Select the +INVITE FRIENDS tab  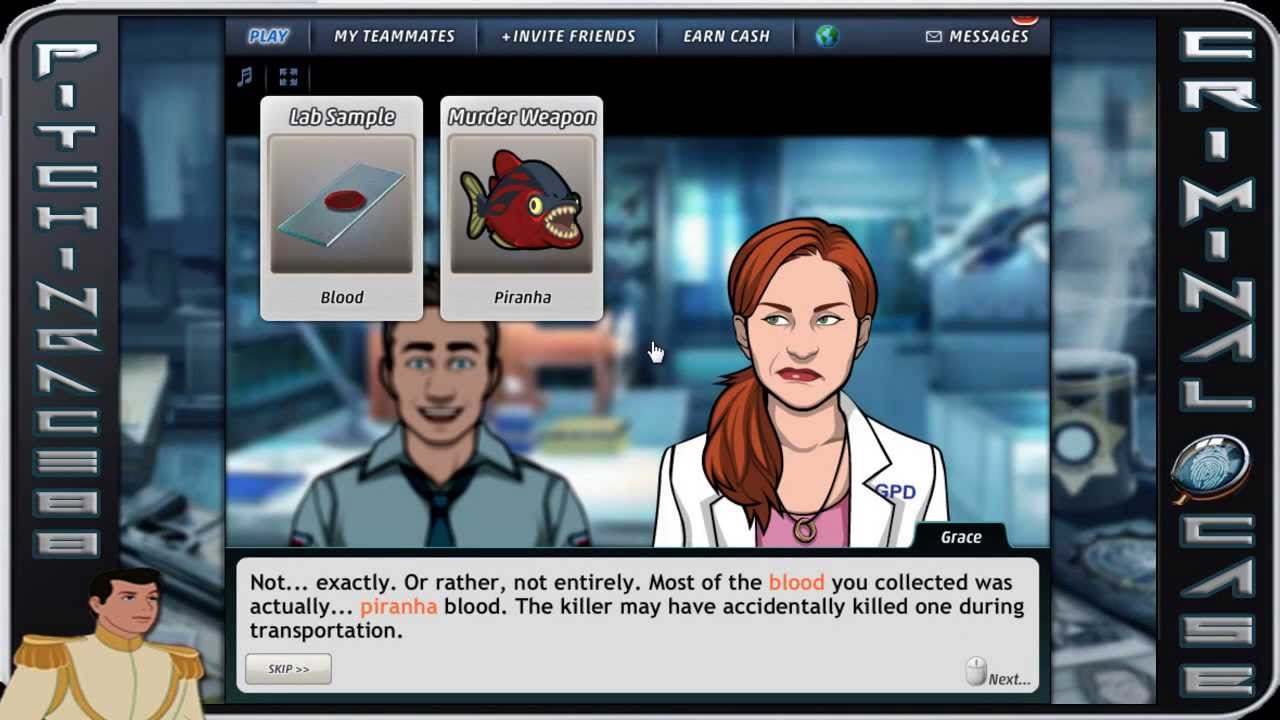click(x=568, y=36)
